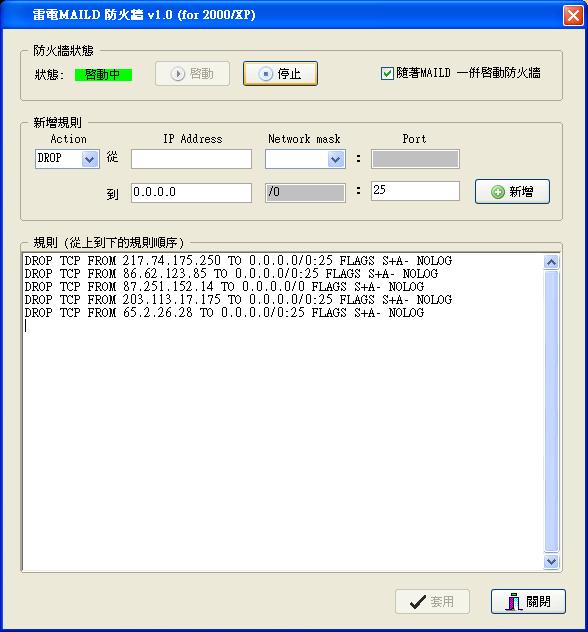Viewport: 588px width, 632px height.
Task: Click the scroll up arrow in rules list
Action: [x=551, y=262]
